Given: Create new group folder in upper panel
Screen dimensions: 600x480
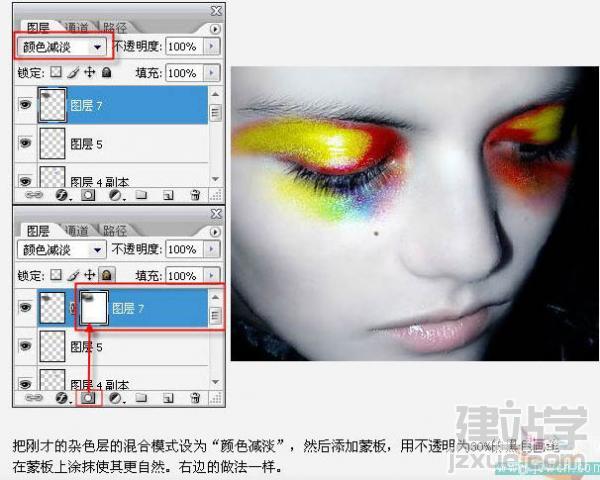Looking at the screenshot, I should [141, 195].
